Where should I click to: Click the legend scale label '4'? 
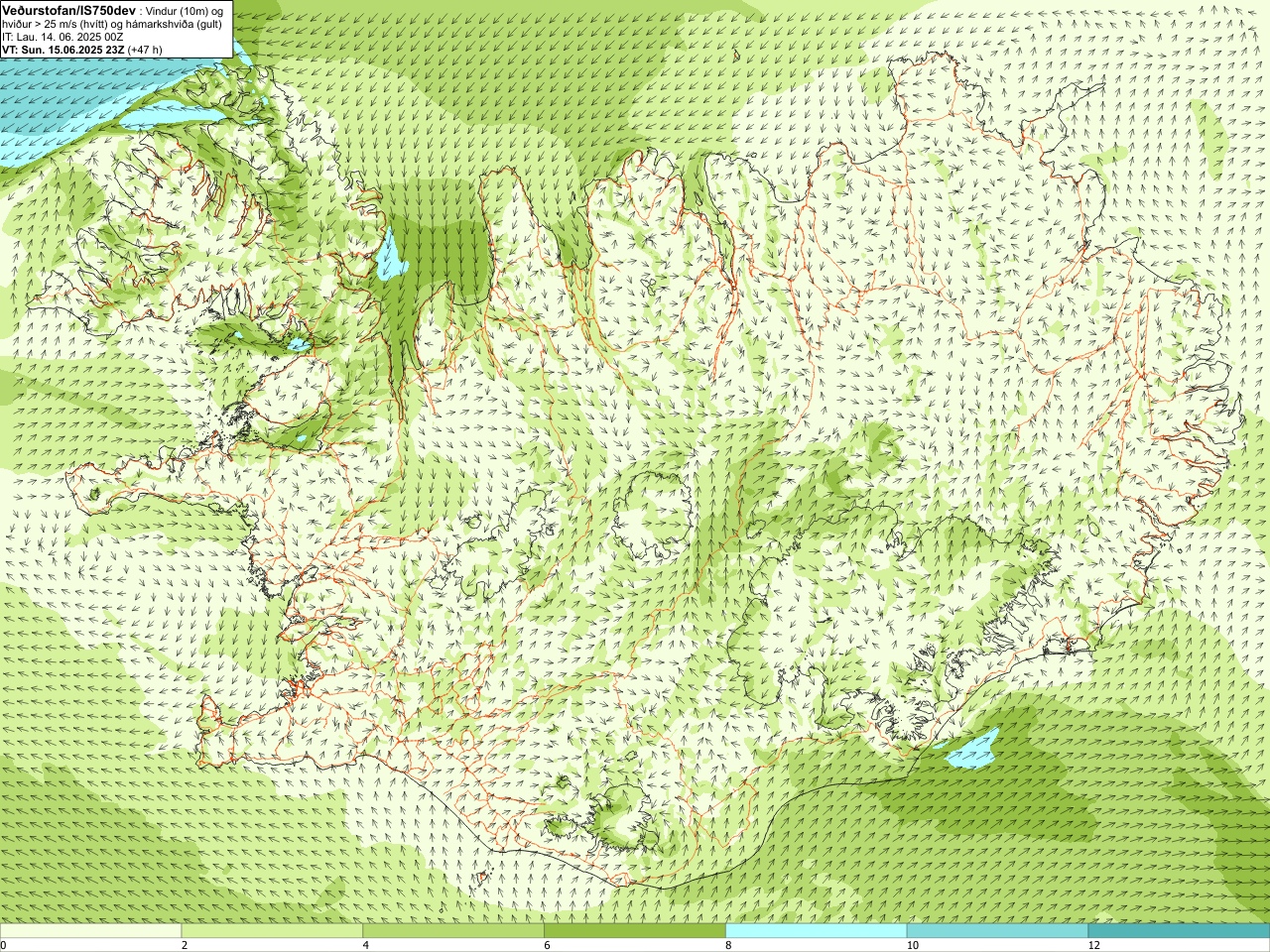pyautogui.click(x=366, y=945)
